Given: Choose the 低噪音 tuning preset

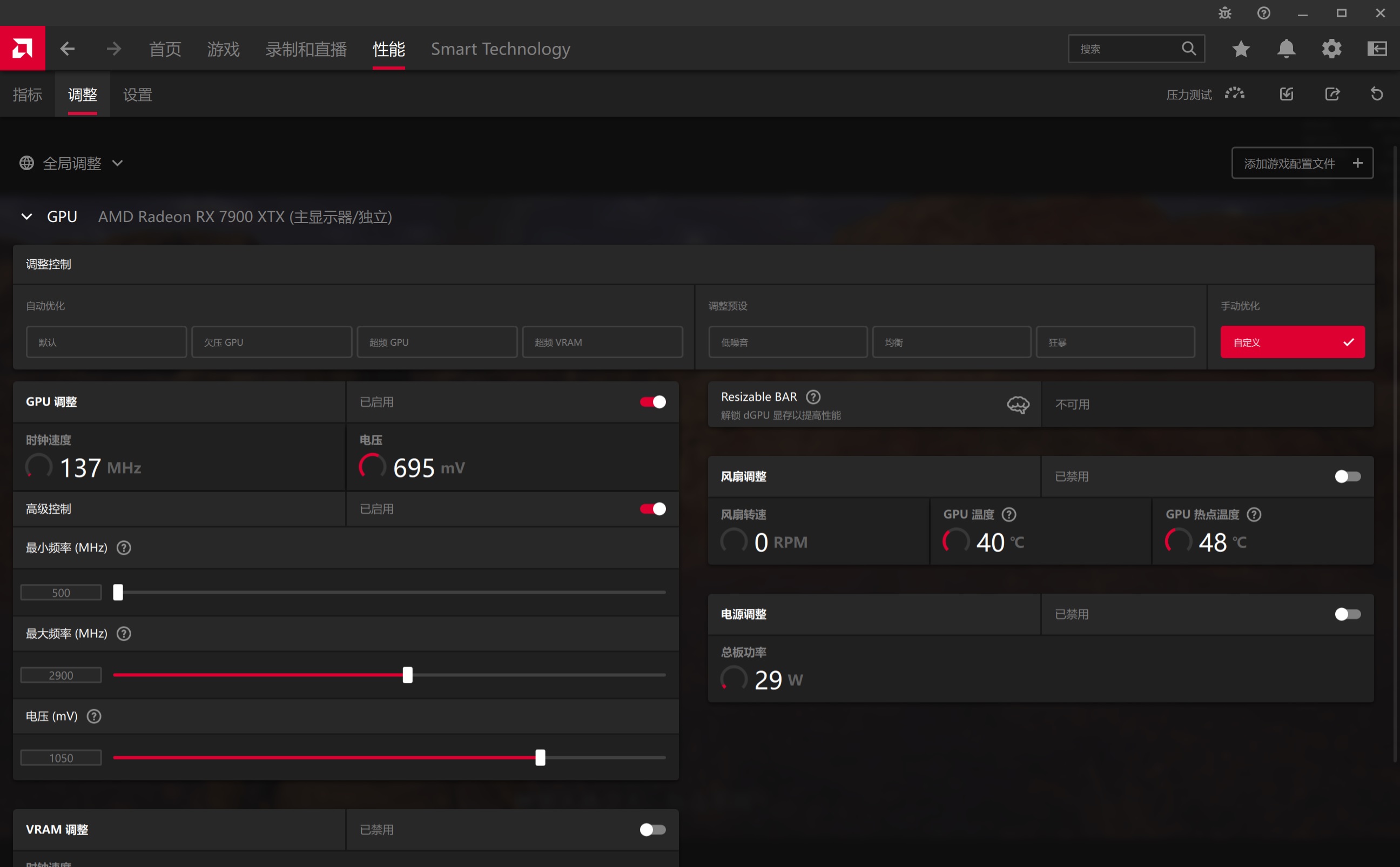Looking at the screenshot, I should (787, 342).
